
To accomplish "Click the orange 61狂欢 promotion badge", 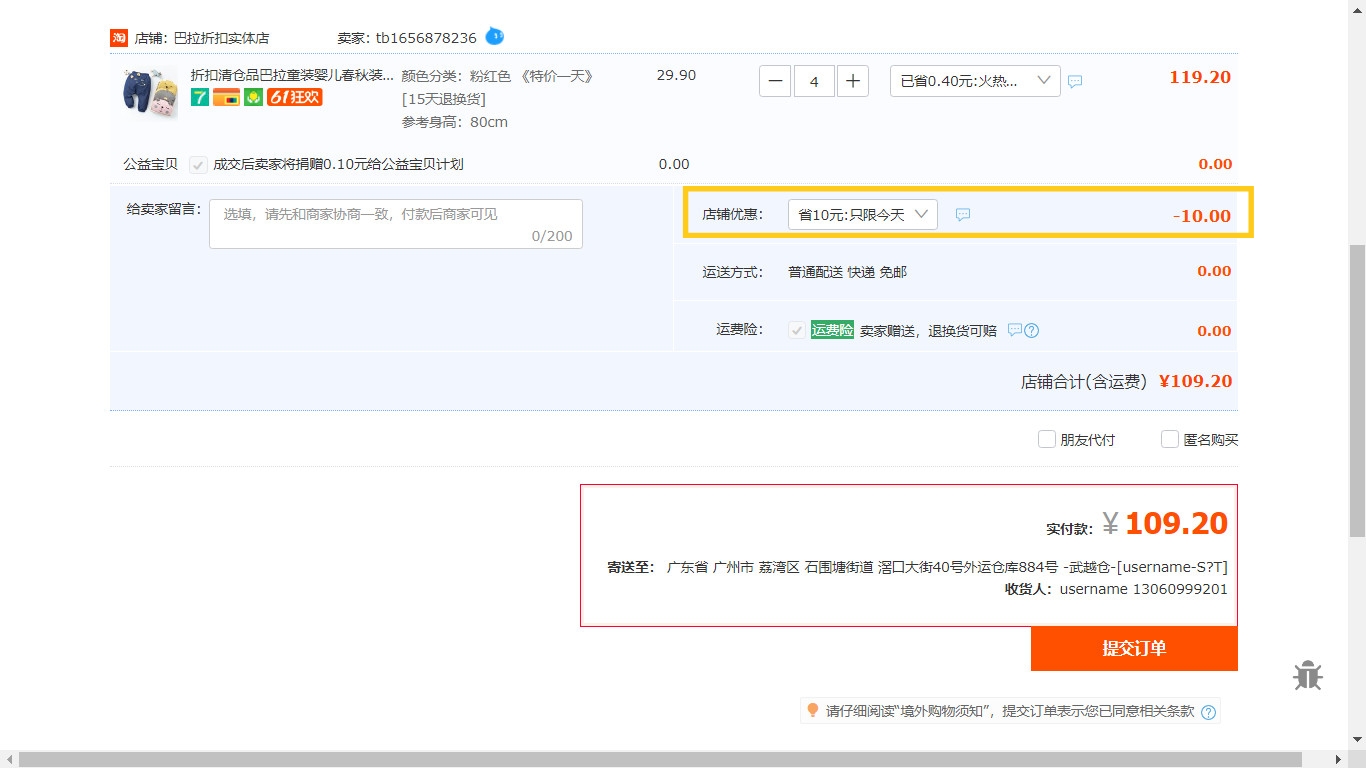I will (x=295, y=97).
